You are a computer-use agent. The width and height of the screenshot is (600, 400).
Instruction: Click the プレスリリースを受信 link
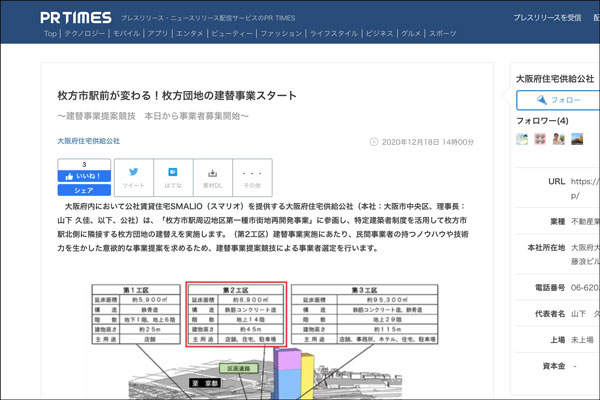coord(547,18)
